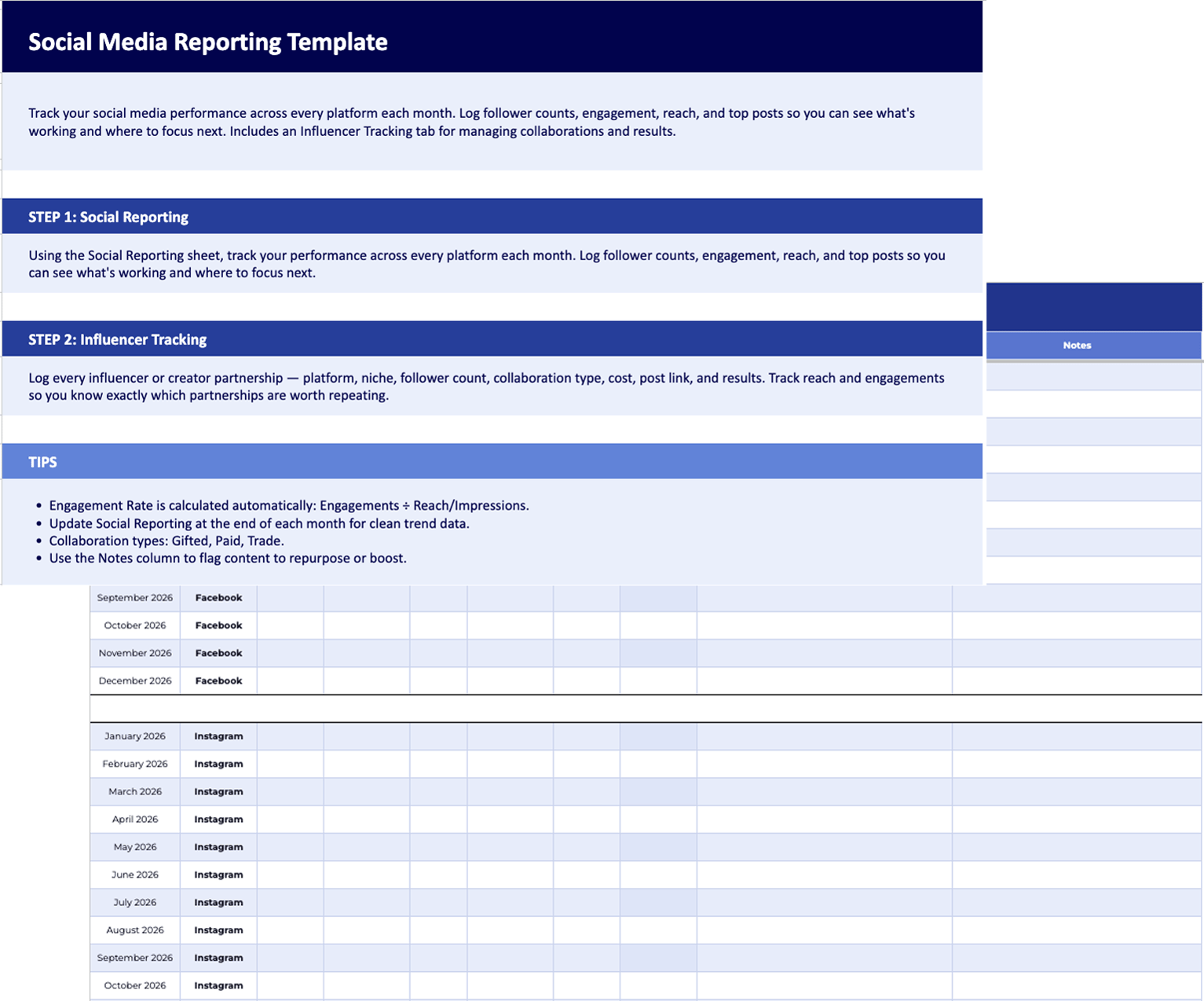Select the August 2026 Instagram date cell
Screen dimensions: 1204x1001
pyautogui.click(x=135, y=929)
